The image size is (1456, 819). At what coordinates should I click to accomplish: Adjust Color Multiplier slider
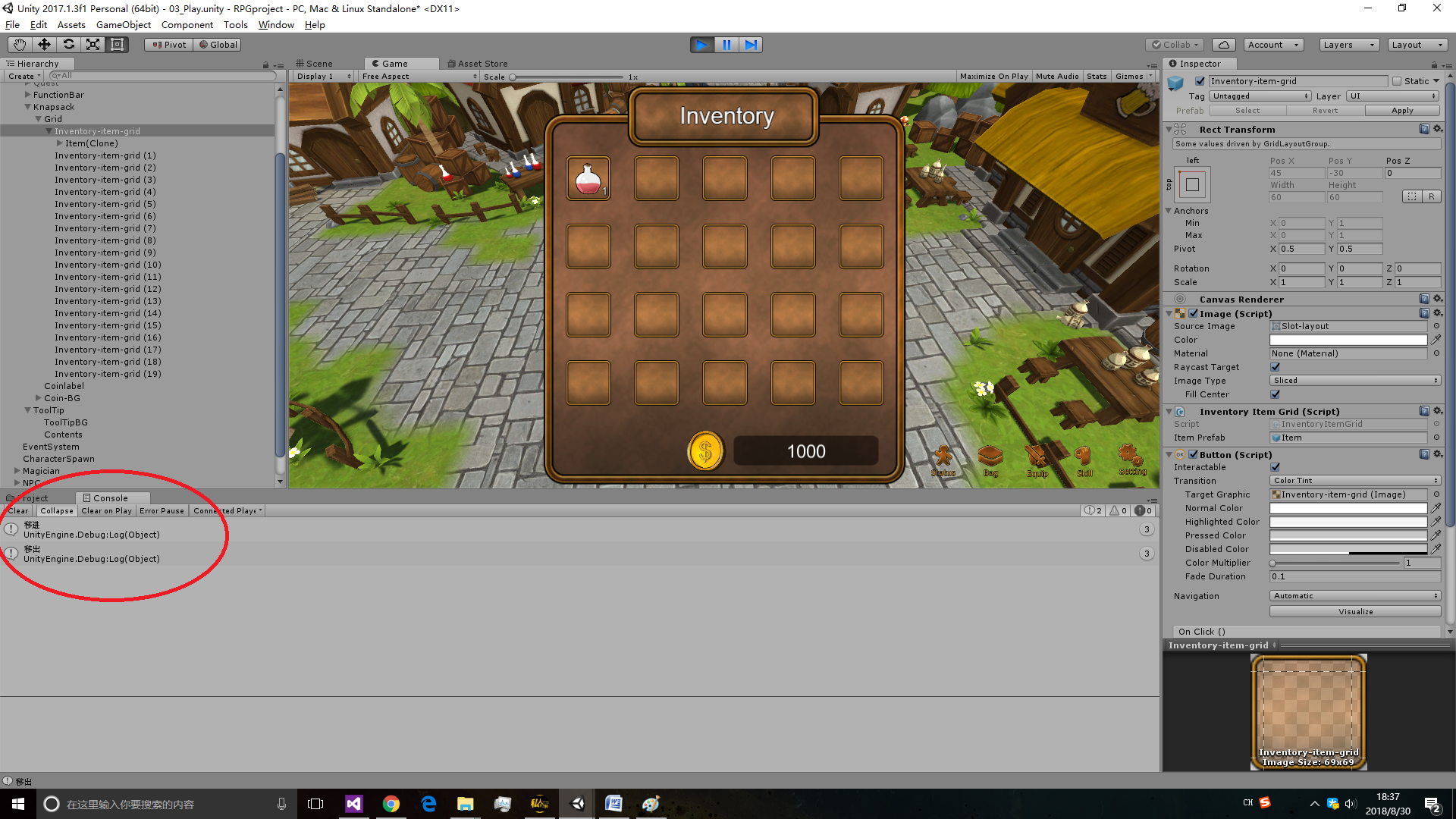(1335, 563)
